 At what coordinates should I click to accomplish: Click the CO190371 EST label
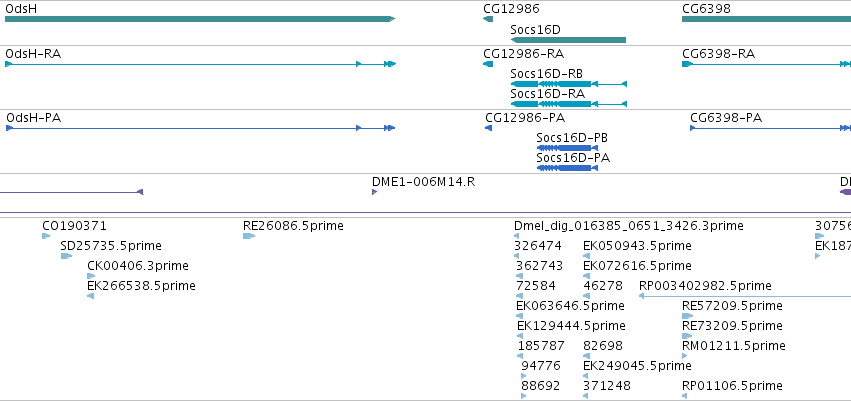pyautogui.click(x=74, y=226)
